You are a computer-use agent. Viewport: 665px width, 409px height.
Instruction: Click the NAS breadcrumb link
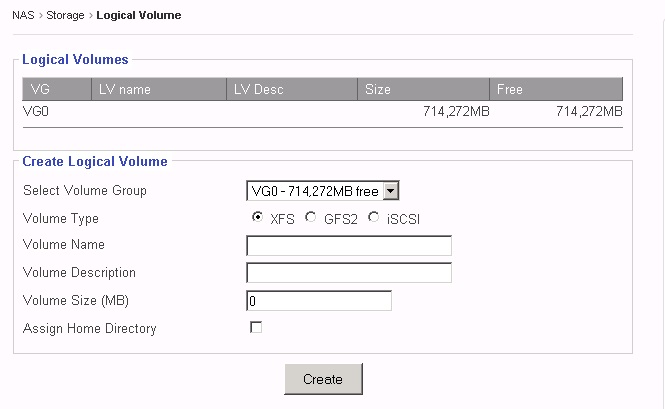[22, 16]
